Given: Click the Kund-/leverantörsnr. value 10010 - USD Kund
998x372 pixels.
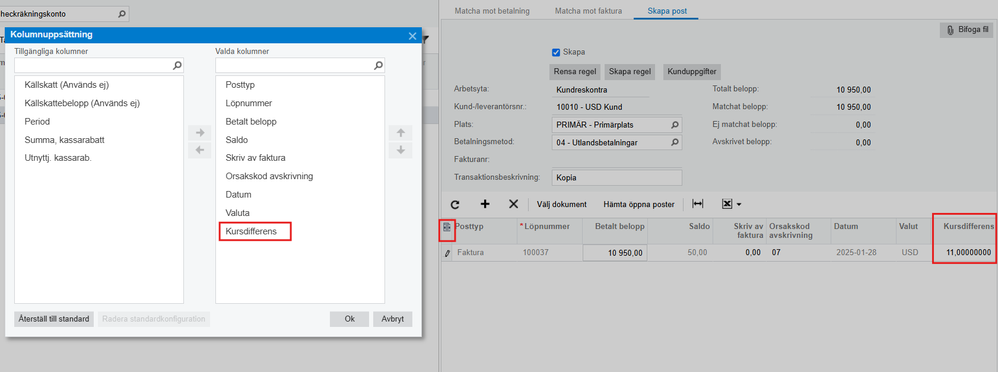Looking at the screenshot, I should click(x=589, y=107).
